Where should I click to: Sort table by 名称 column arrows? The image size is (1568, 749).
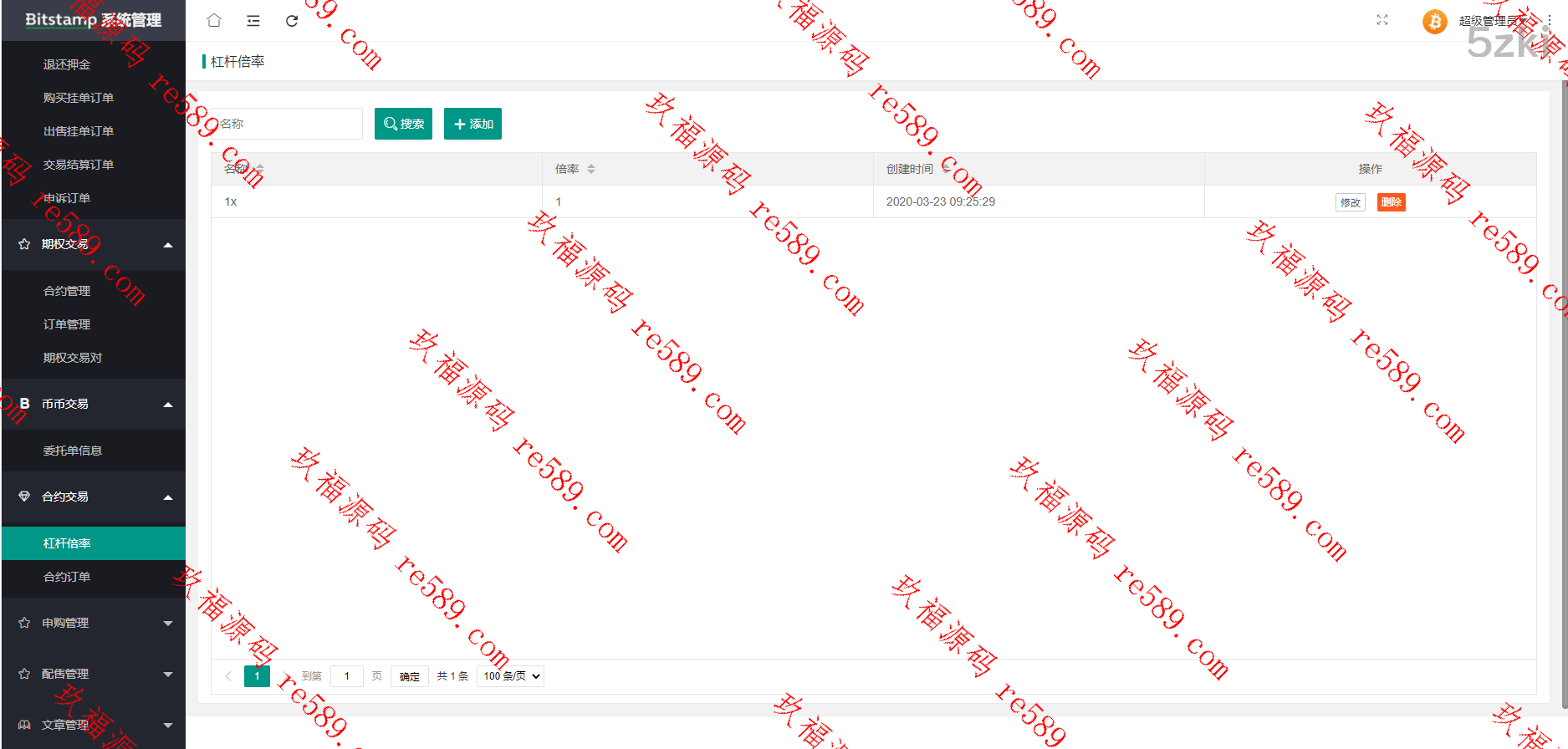(x=260, y=169)
